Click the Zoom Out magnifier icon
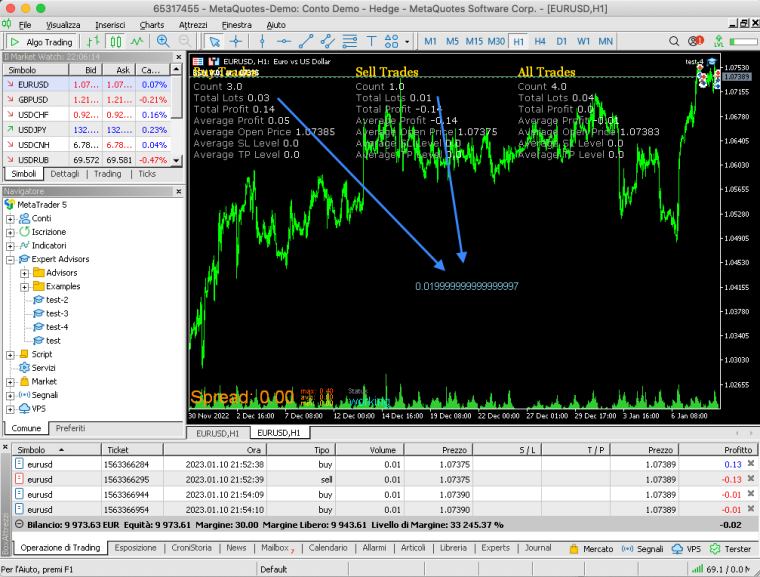760x577 pixels. [x=185, y=42]
